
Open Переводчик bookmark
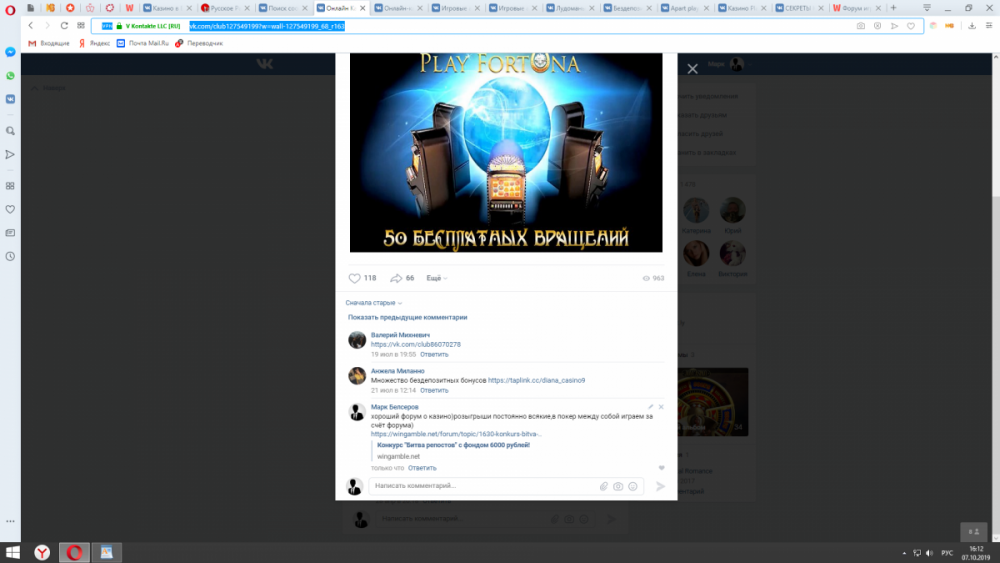199,43
